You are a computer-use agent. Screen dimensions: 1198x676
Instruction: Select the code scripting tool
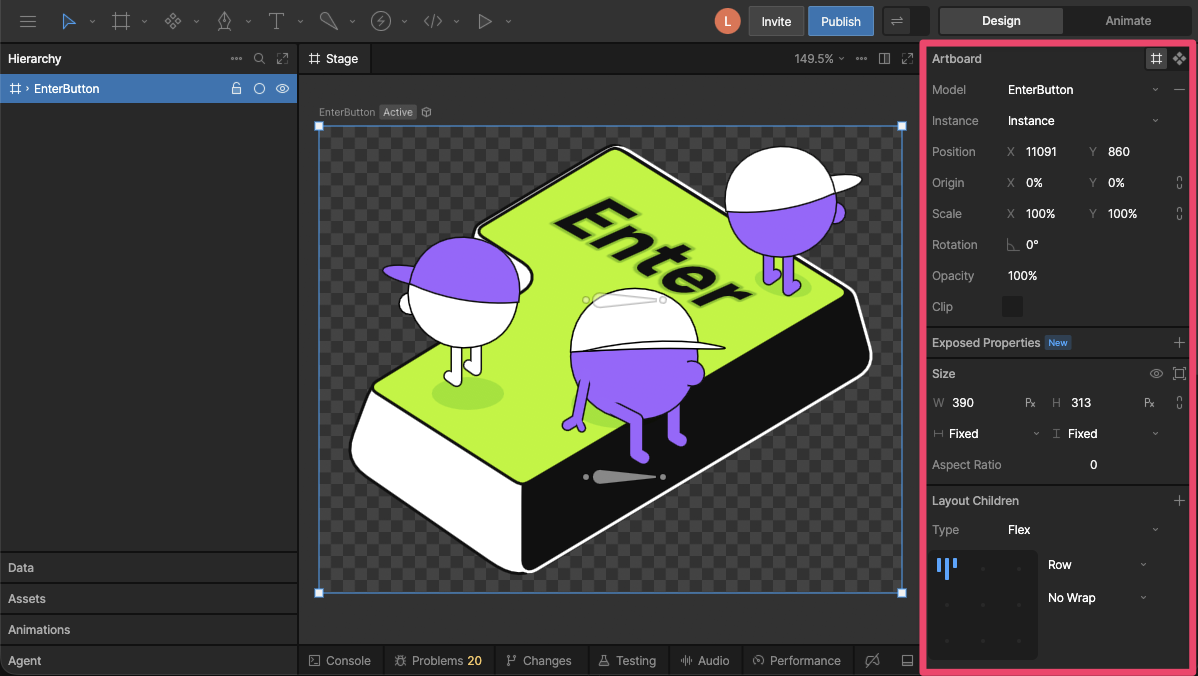pyautogui.click(x=432, y=21)
